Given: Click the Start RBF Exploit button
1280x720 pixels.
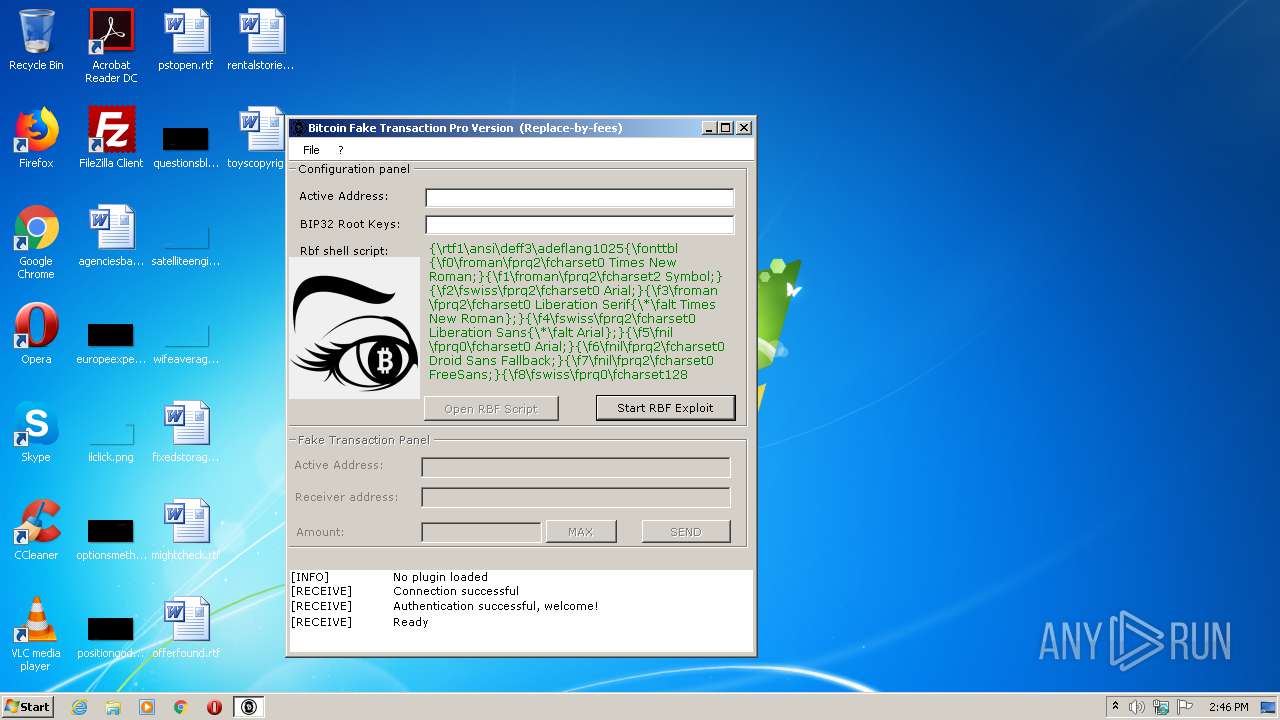Looking at the screenshot, I should point(665,408).
